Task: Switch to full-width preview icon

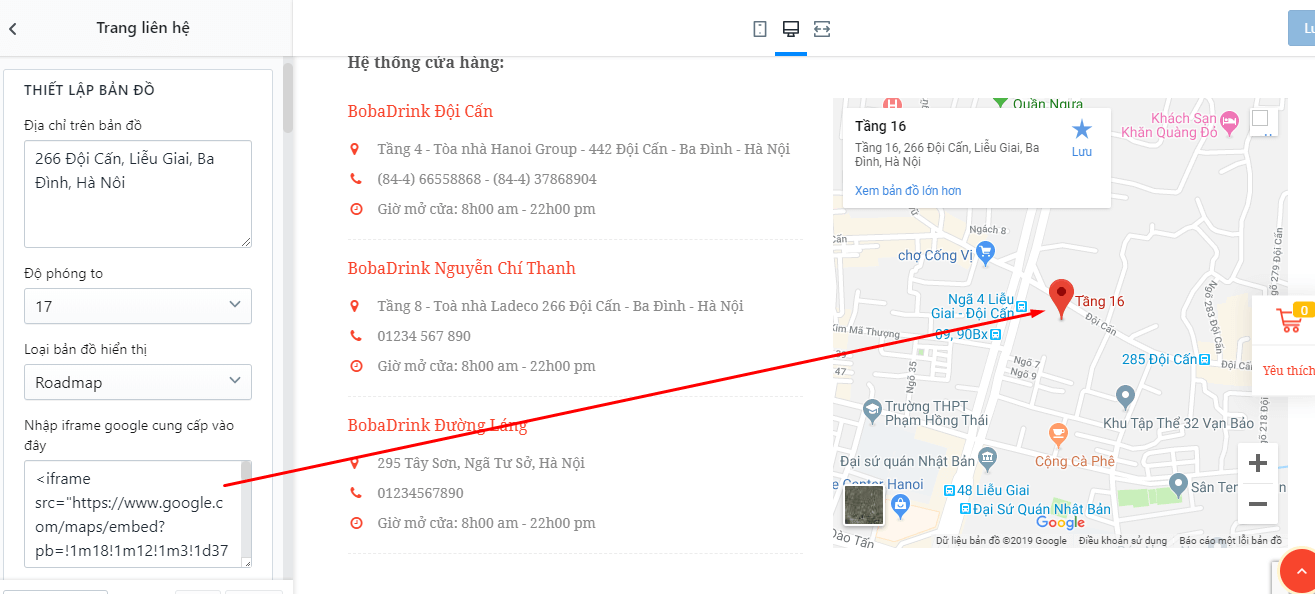Action: tap(822, 28)
